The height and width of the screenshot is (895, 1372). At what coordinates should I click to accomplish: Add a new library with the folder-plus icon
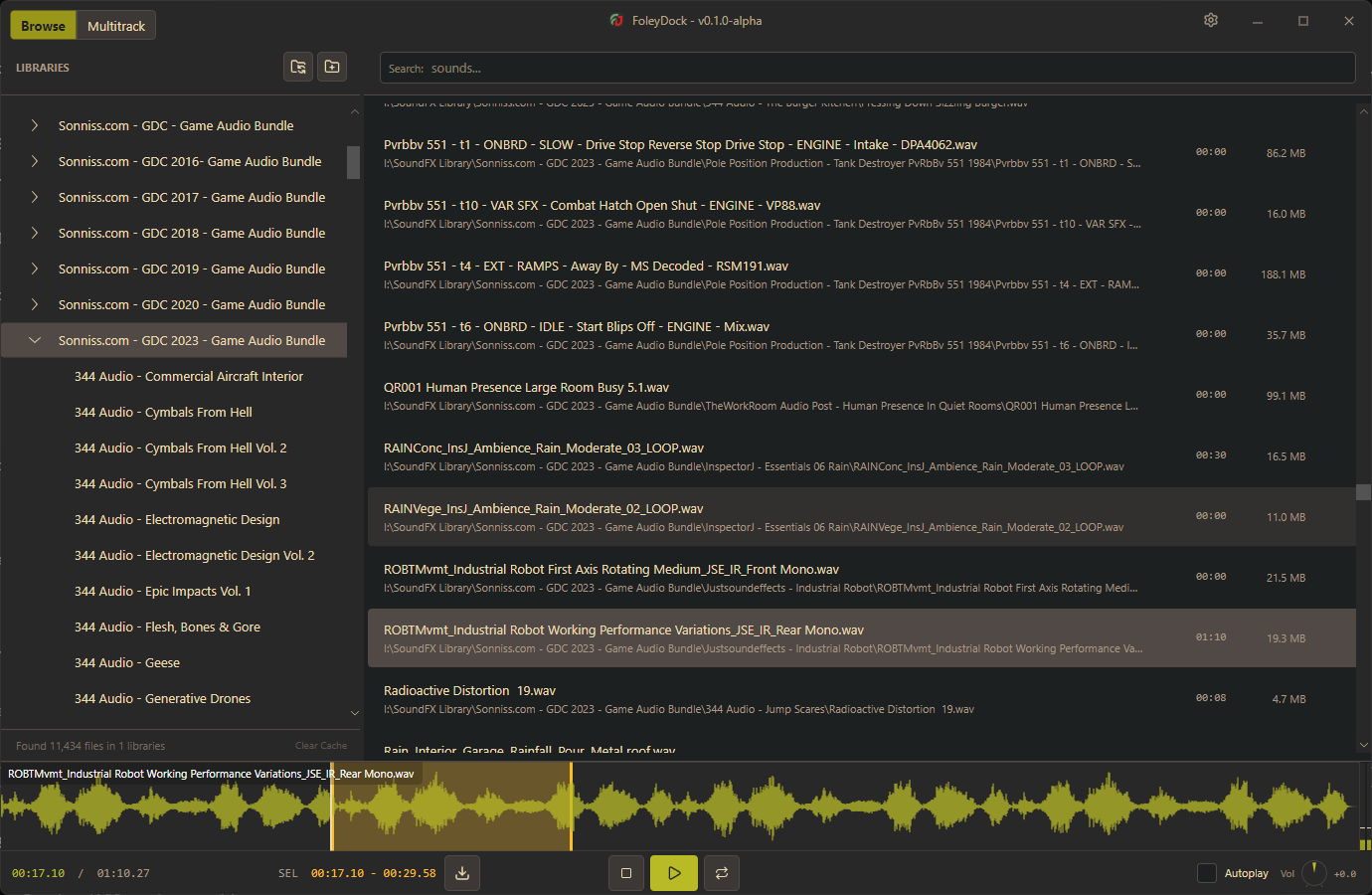[x=332, y=67]
